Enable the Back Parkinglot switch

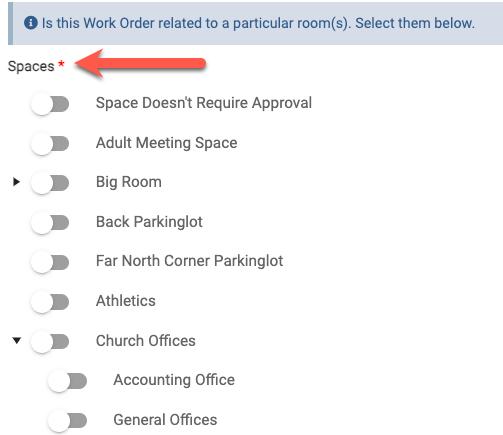tap(50, 223)
